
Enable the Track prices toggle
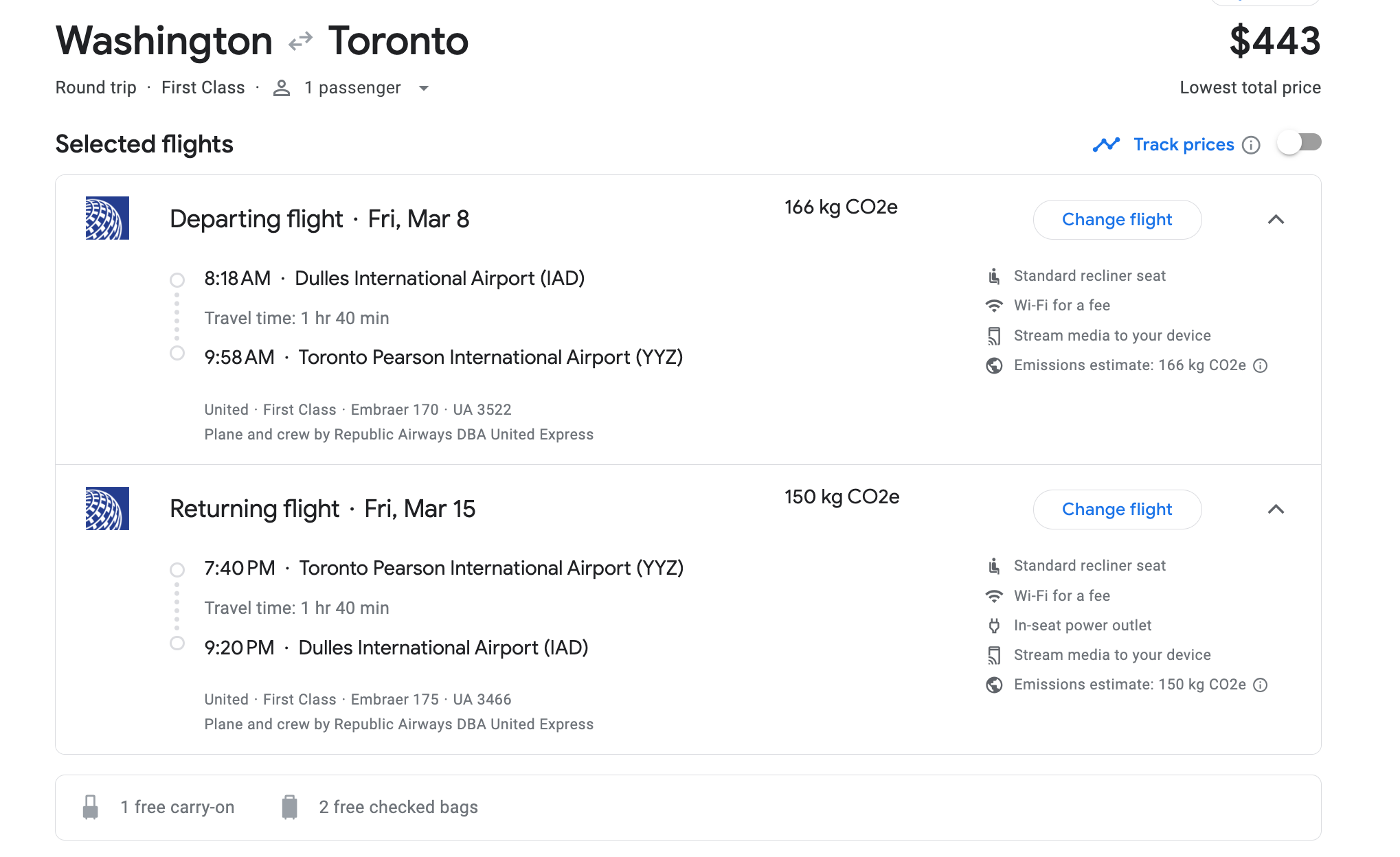pyautogui.click(x=1299, y=143)
